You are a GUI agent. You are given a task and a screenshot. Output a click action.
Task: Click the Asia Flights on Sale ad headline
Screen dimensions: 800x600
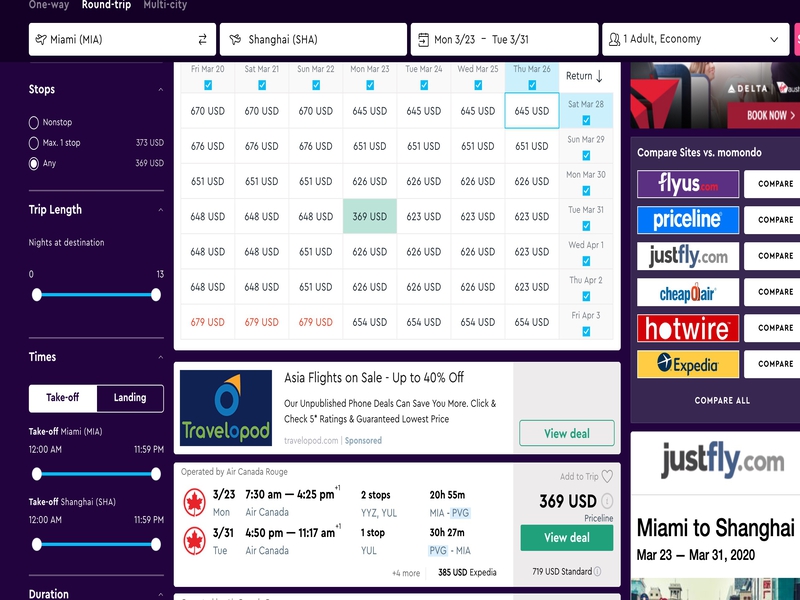(374, 378)
